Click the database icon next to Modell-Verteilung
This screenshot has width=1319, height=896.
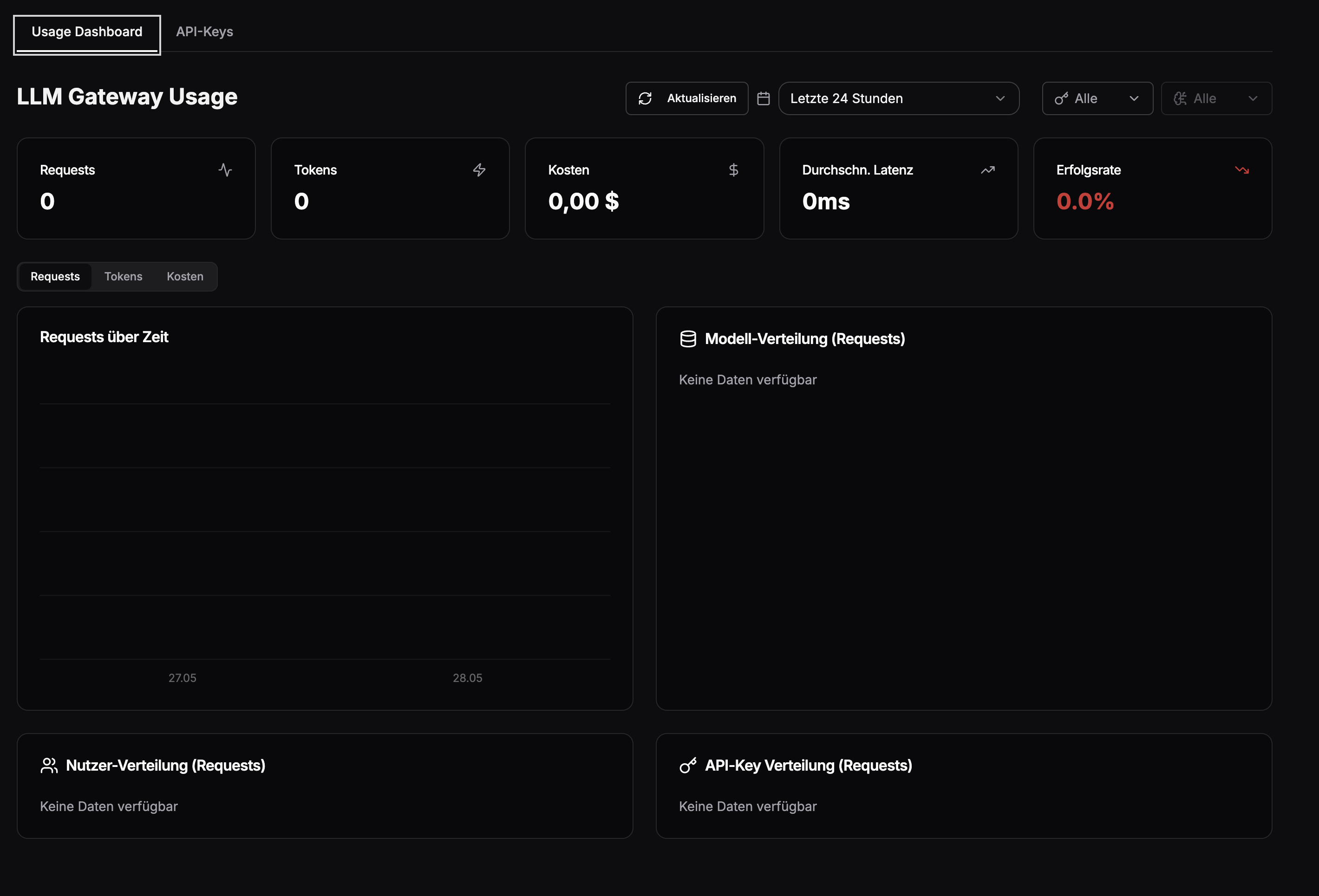coord(688,339)
